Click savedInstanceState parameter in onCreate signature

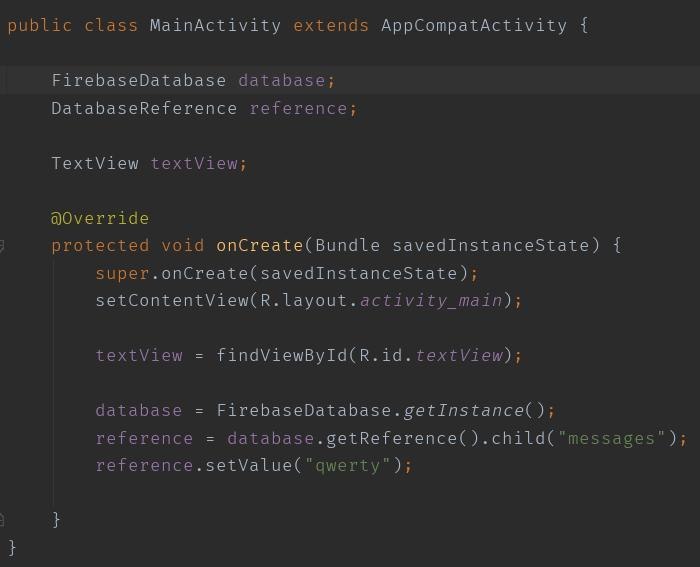[x=491, y=246]
